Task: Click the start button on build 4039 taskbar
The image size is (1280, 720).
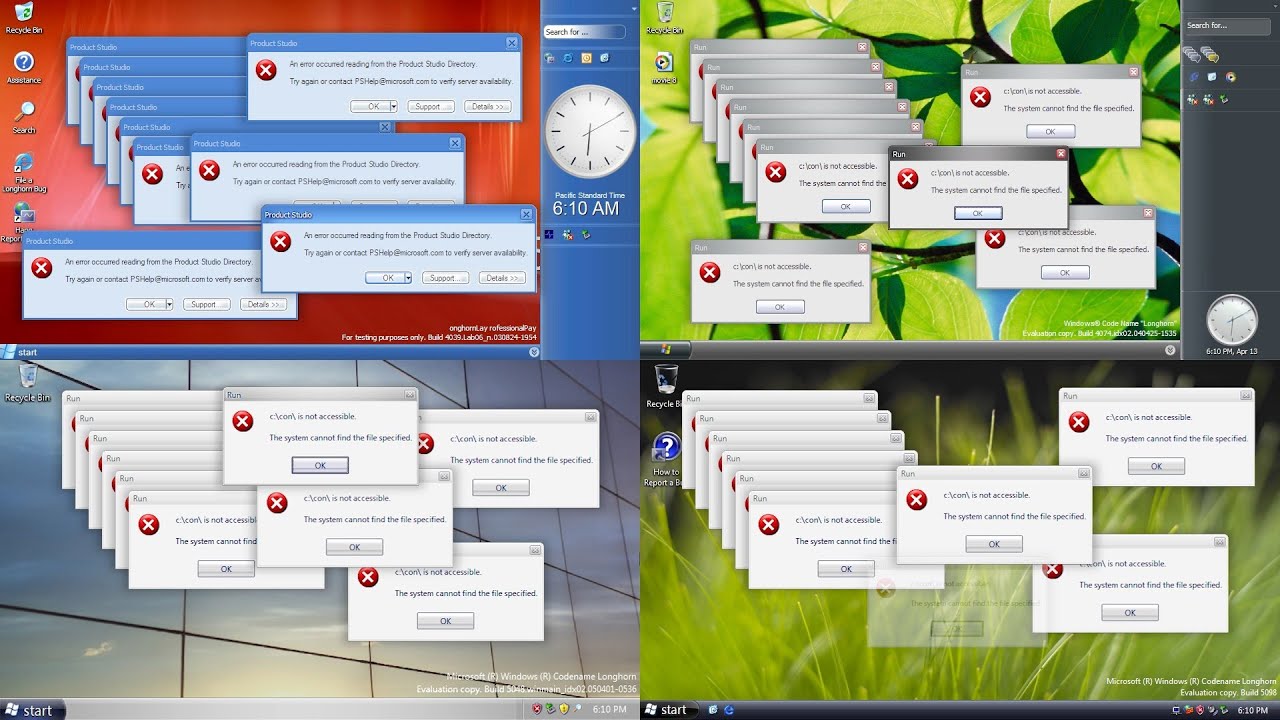Action: click(x=21, y=352)
